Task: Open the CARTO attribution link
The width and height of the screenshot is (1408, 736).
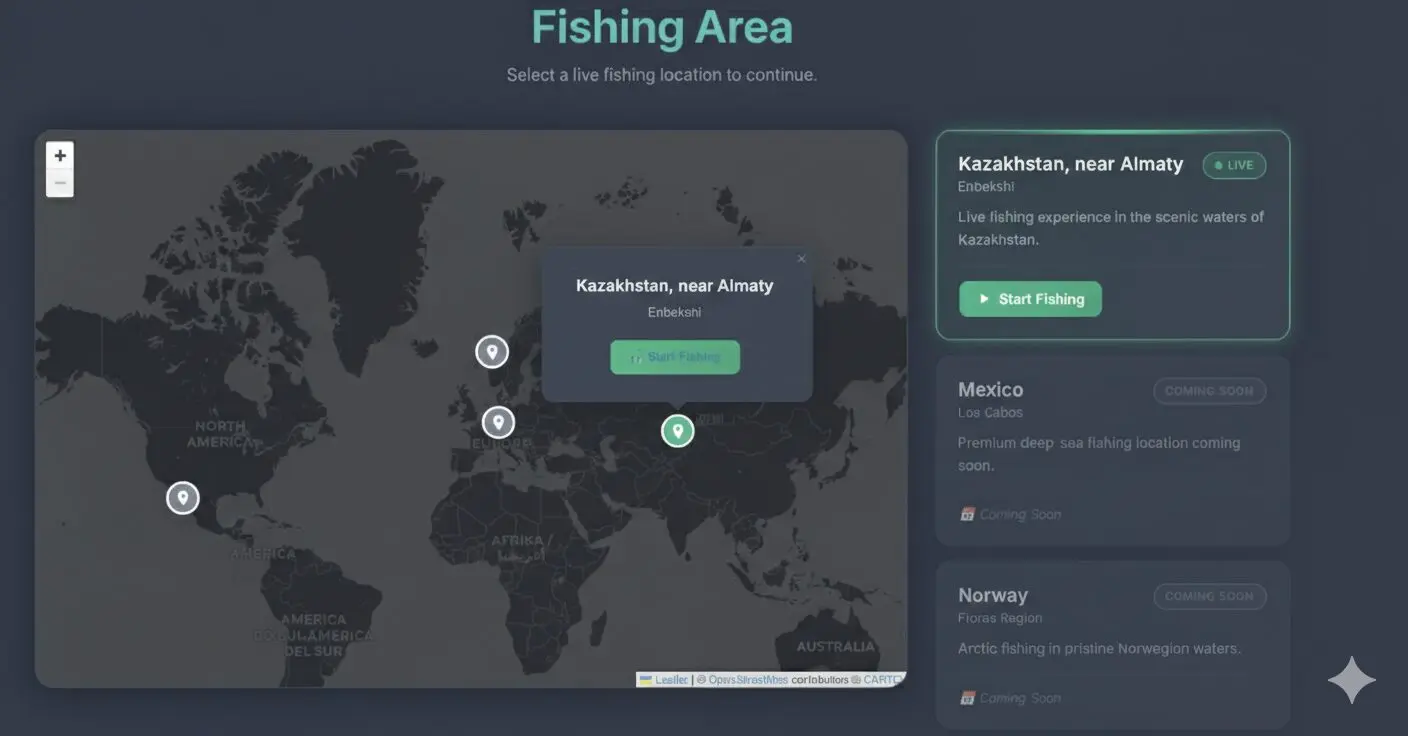Action: 882,680
